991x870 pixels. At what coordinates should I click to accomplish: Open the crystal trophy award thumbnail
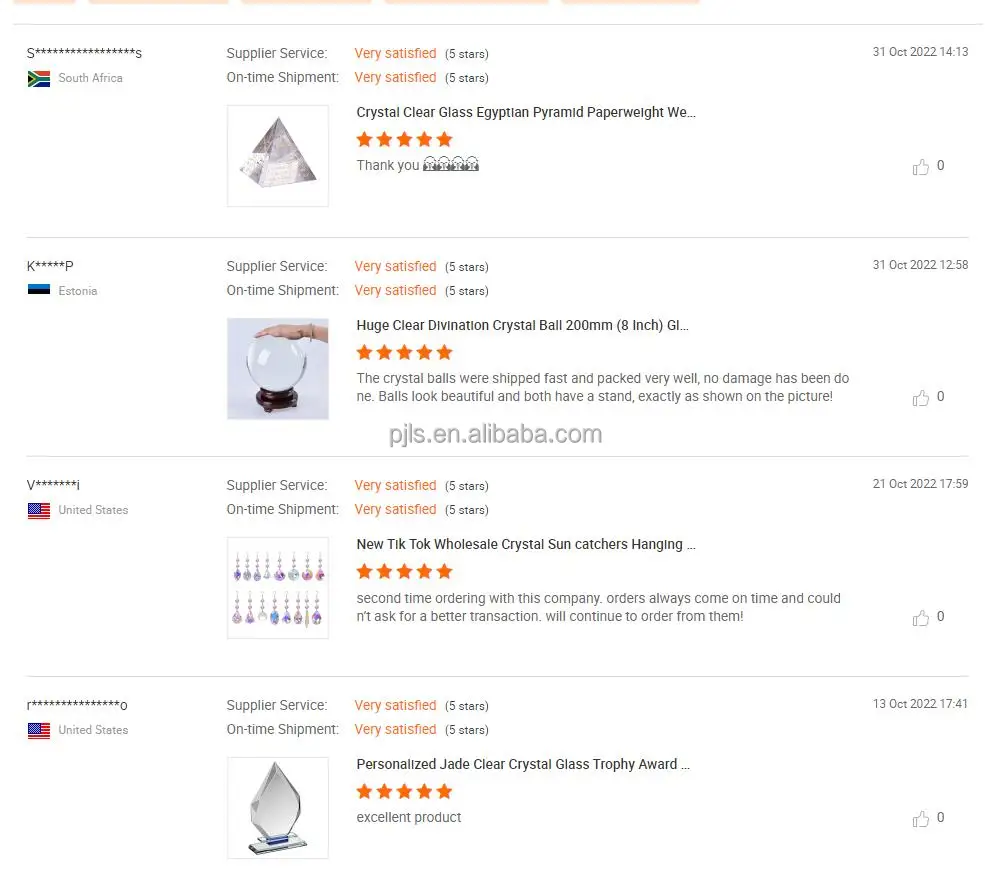point(277,807)
